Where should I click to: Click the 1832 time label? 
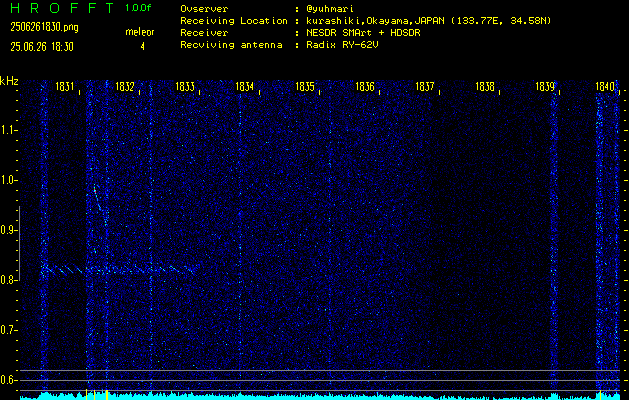coord(125,86)
